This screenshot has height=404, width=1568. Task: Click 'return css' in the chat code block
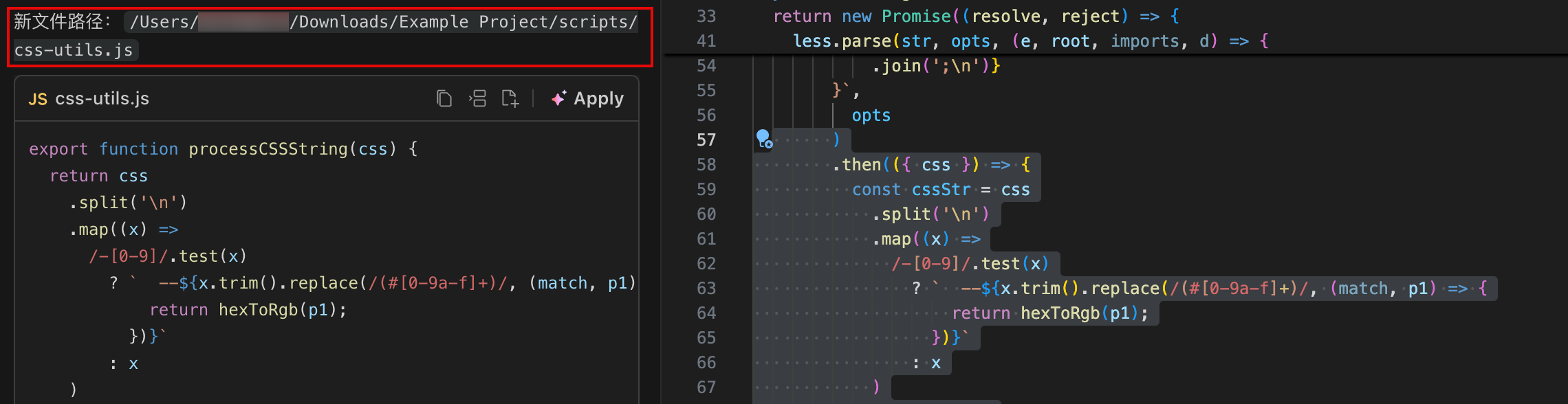click(98, 176)
